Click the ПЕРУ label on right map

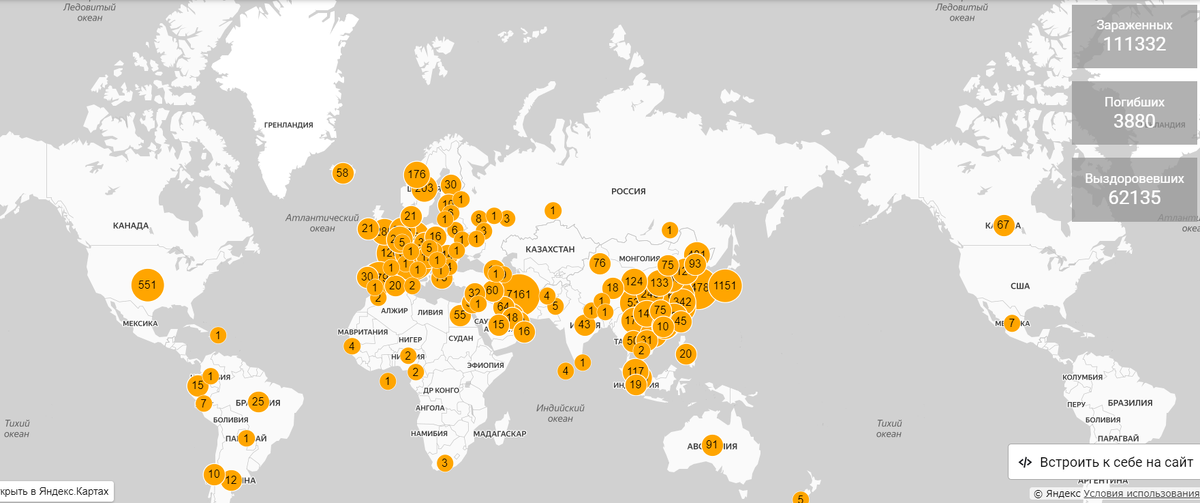point(1076,404)
